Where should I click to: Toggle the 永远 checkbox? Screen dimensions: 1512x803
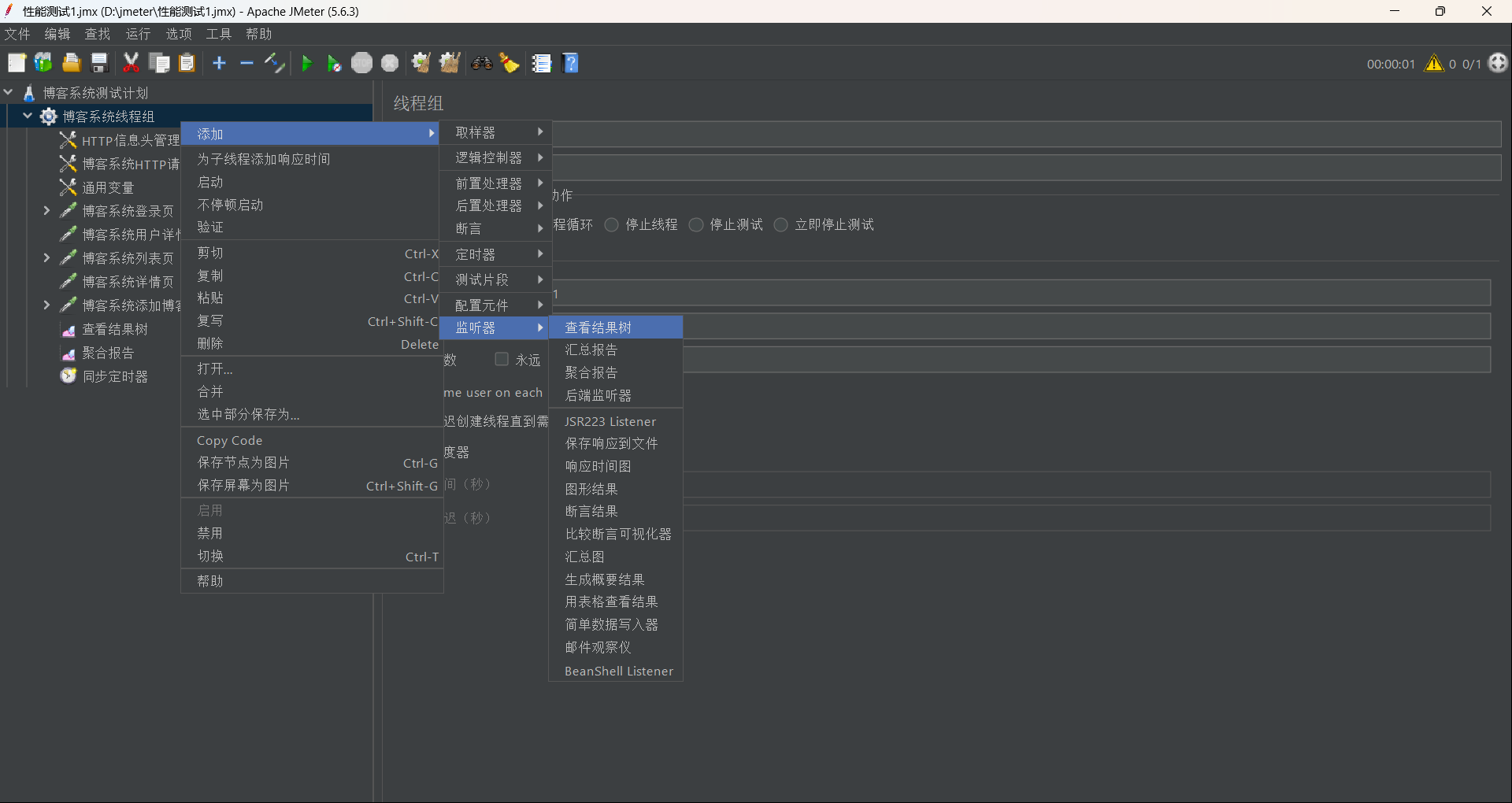502,359
